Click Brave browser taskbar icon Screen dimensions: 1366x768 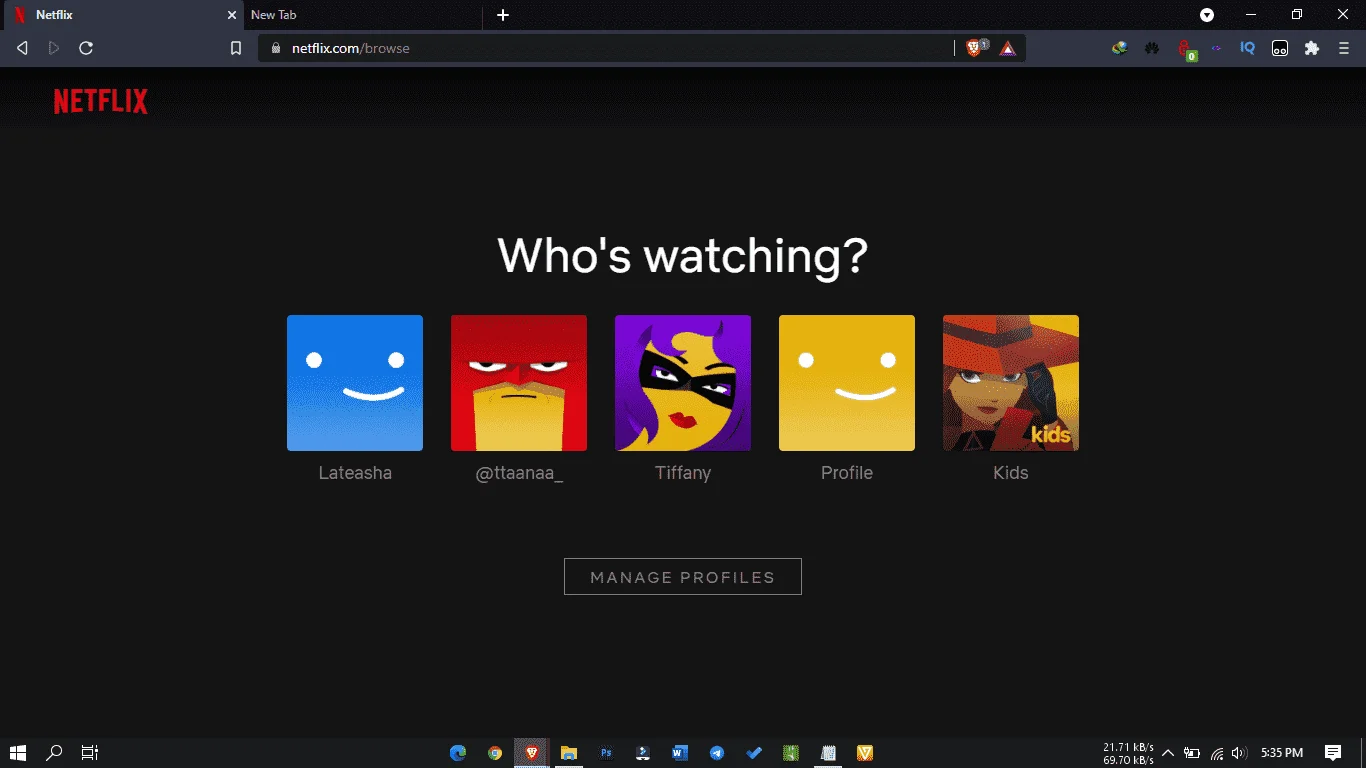pos(532,753)
